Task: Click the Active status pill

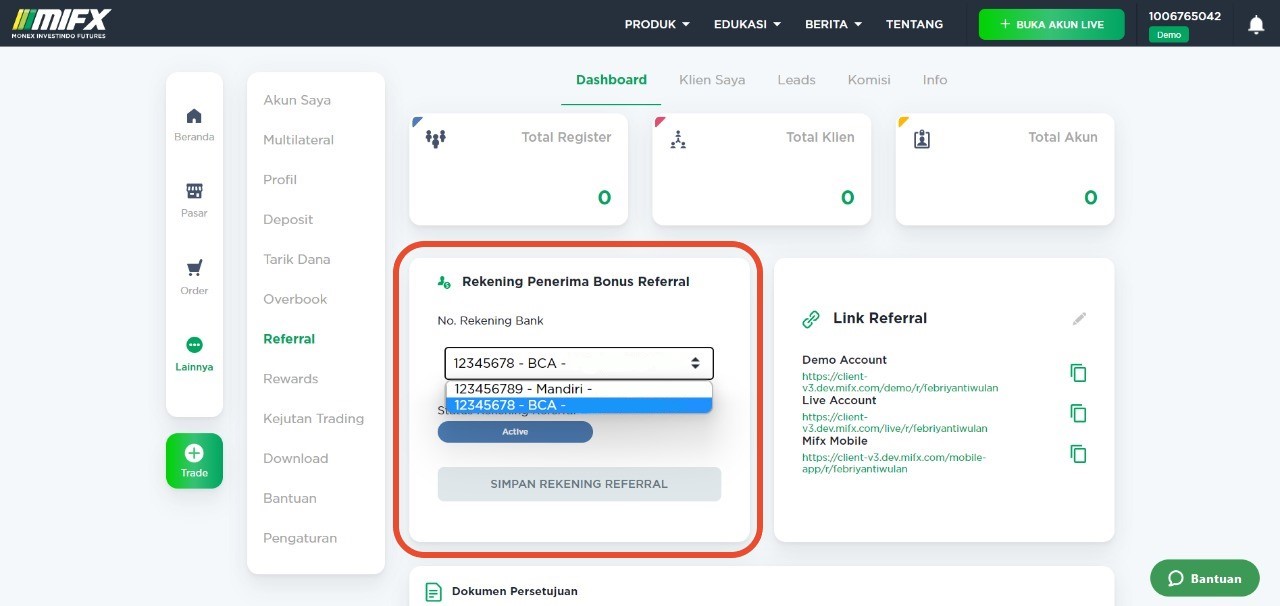Action: pyautogui.click(x=515, y=432)
